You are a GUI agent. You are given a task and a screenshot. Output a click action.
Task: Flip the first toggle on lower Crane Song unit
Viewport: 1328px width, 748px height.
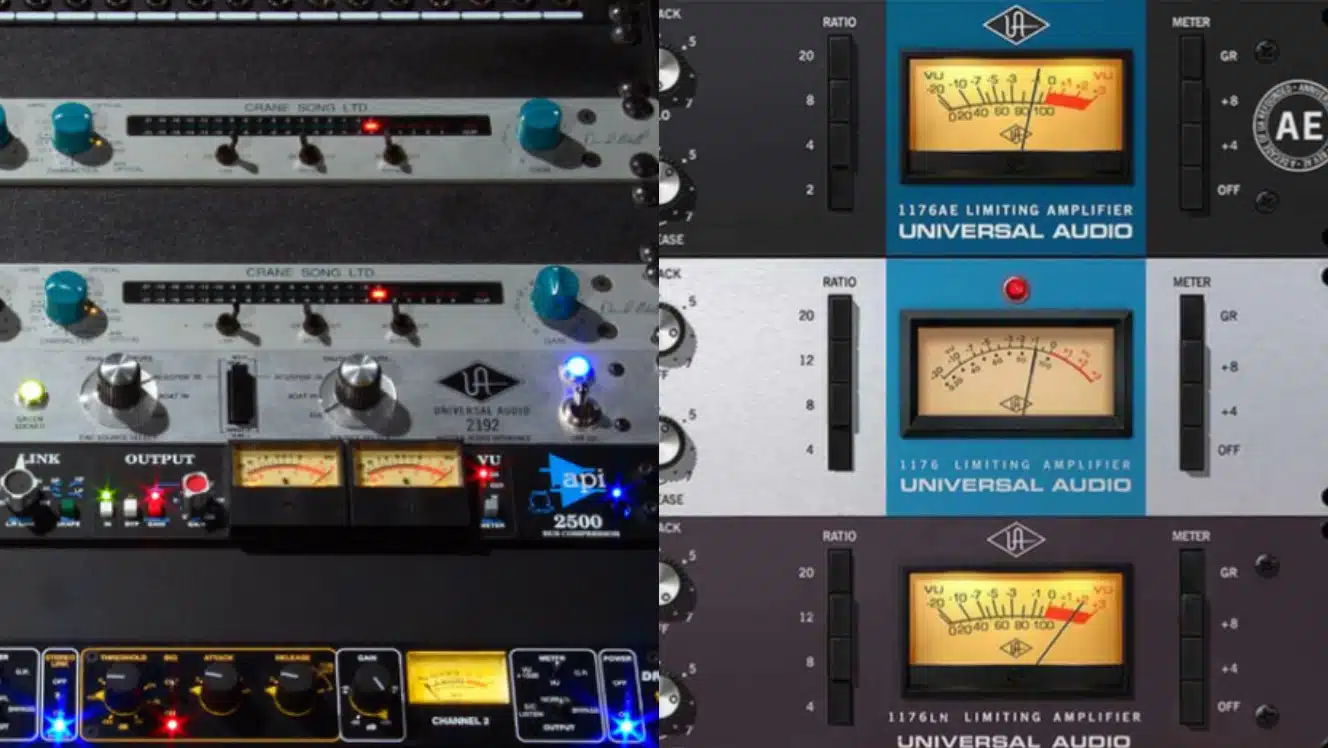[x=229, y=321]
